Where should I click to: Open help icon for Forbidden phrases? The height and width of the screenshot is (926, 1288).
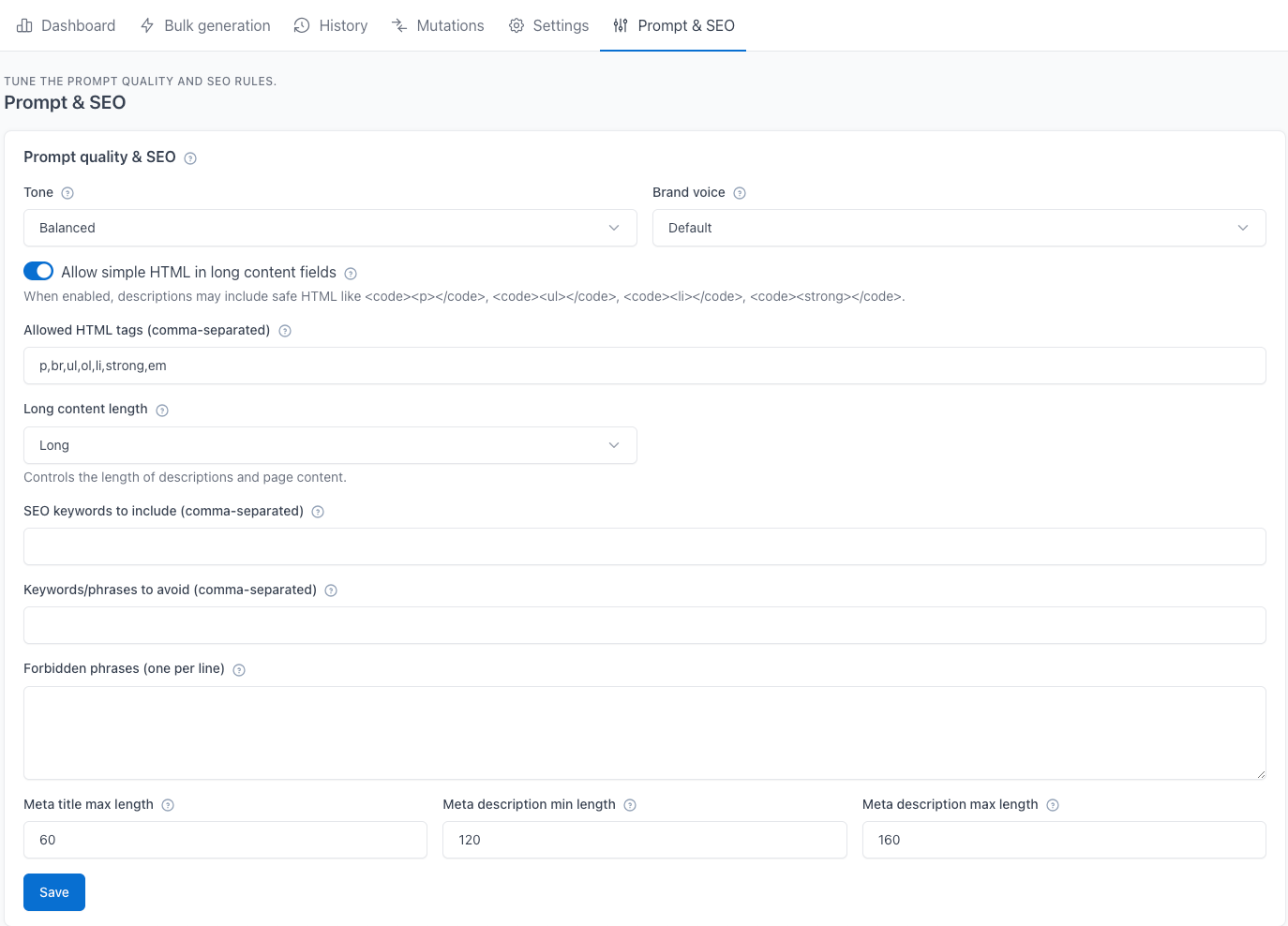point(239,670)
